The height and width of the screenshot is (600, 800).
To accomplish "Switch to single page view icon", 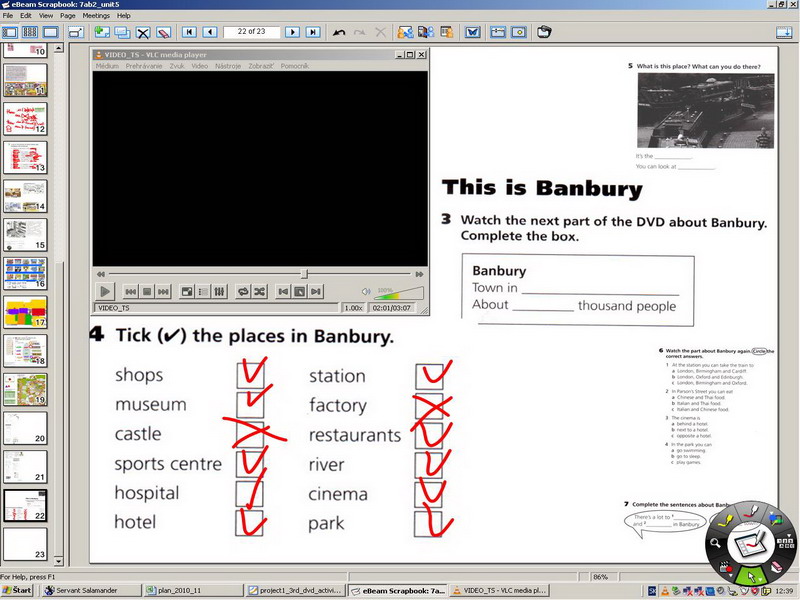I will click(x=10, y=32).
